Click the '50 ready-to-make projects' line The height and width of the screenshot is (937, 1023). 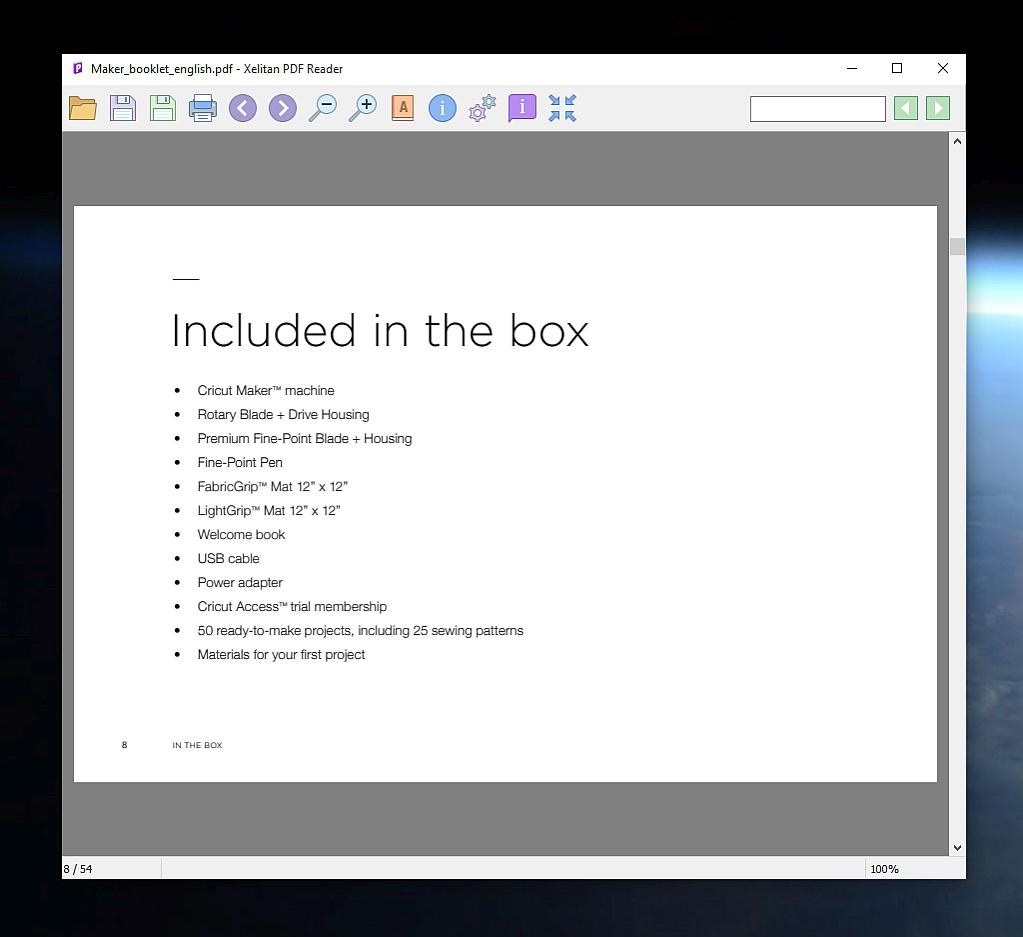coord(360,631)
